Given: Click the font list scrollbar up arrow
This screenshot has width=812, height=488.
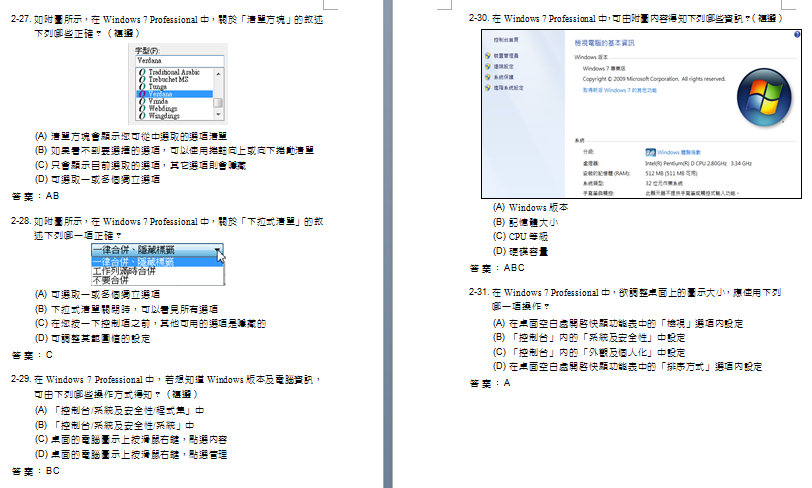Looking at the screenshot, I should click(219, 74).
